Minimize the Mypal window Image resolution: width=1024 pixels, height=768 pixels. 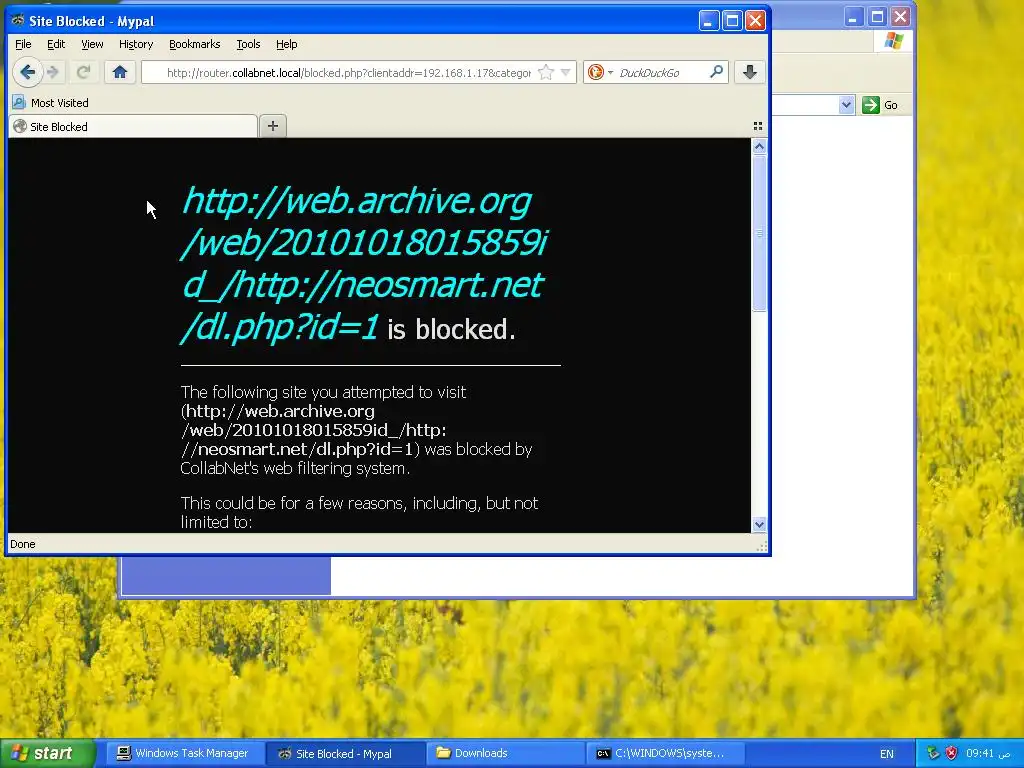709,20
